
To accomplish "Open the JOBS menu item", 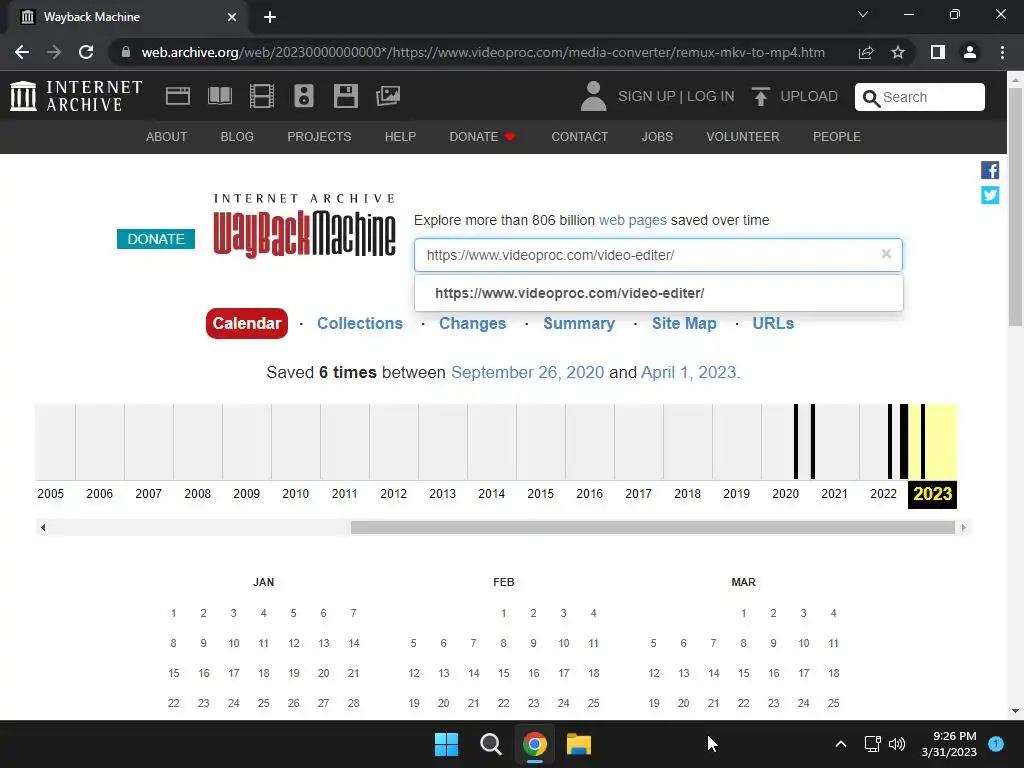I will [x=657, y=136].
